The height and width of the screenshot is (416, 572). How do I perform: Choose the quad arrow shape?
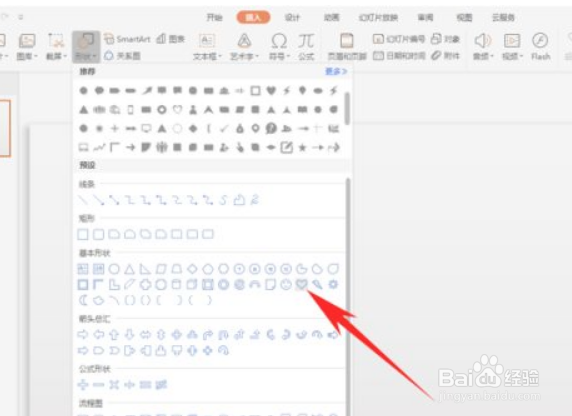click(177, 334)
